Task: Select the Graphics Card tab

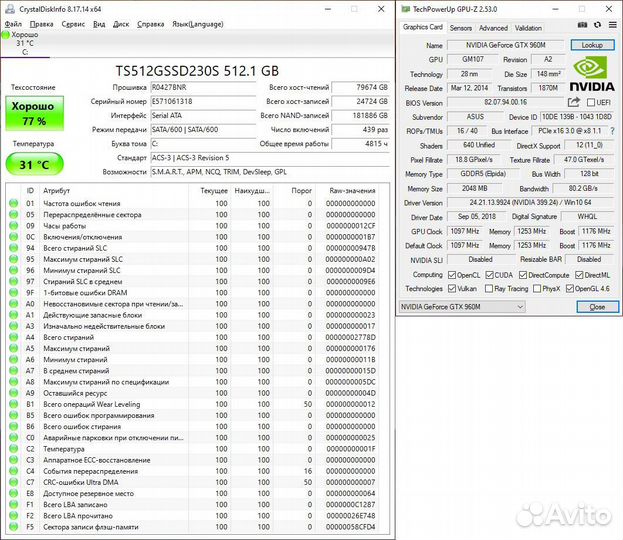Action: pos(422,27)
